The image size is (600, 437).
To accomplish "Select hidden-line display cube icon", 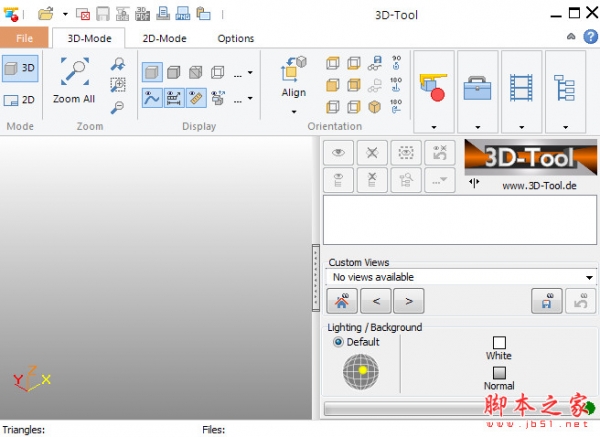I will click(196, 72).
